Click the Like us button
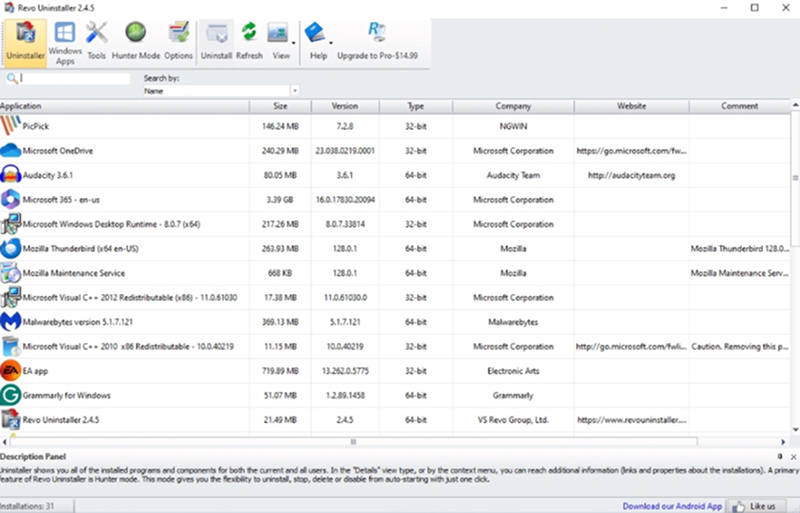 click(756, 506)
